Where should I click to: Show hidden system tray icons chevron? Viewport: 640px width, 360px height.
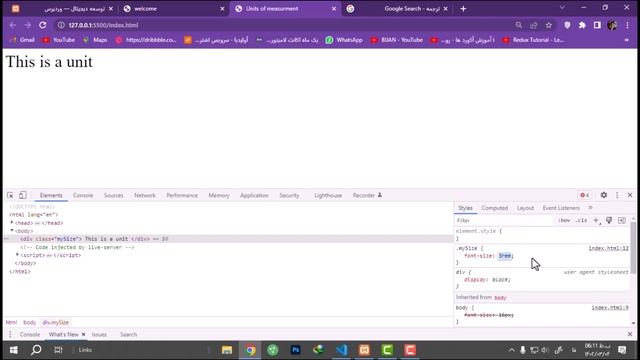coord(511,350)
